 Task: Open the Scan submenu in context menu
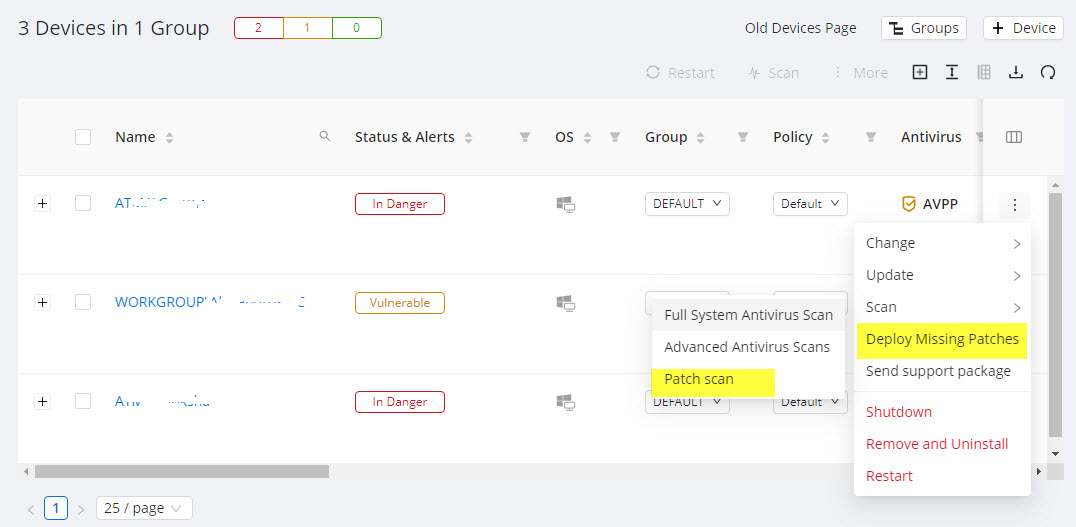click(x=942, y=307)
